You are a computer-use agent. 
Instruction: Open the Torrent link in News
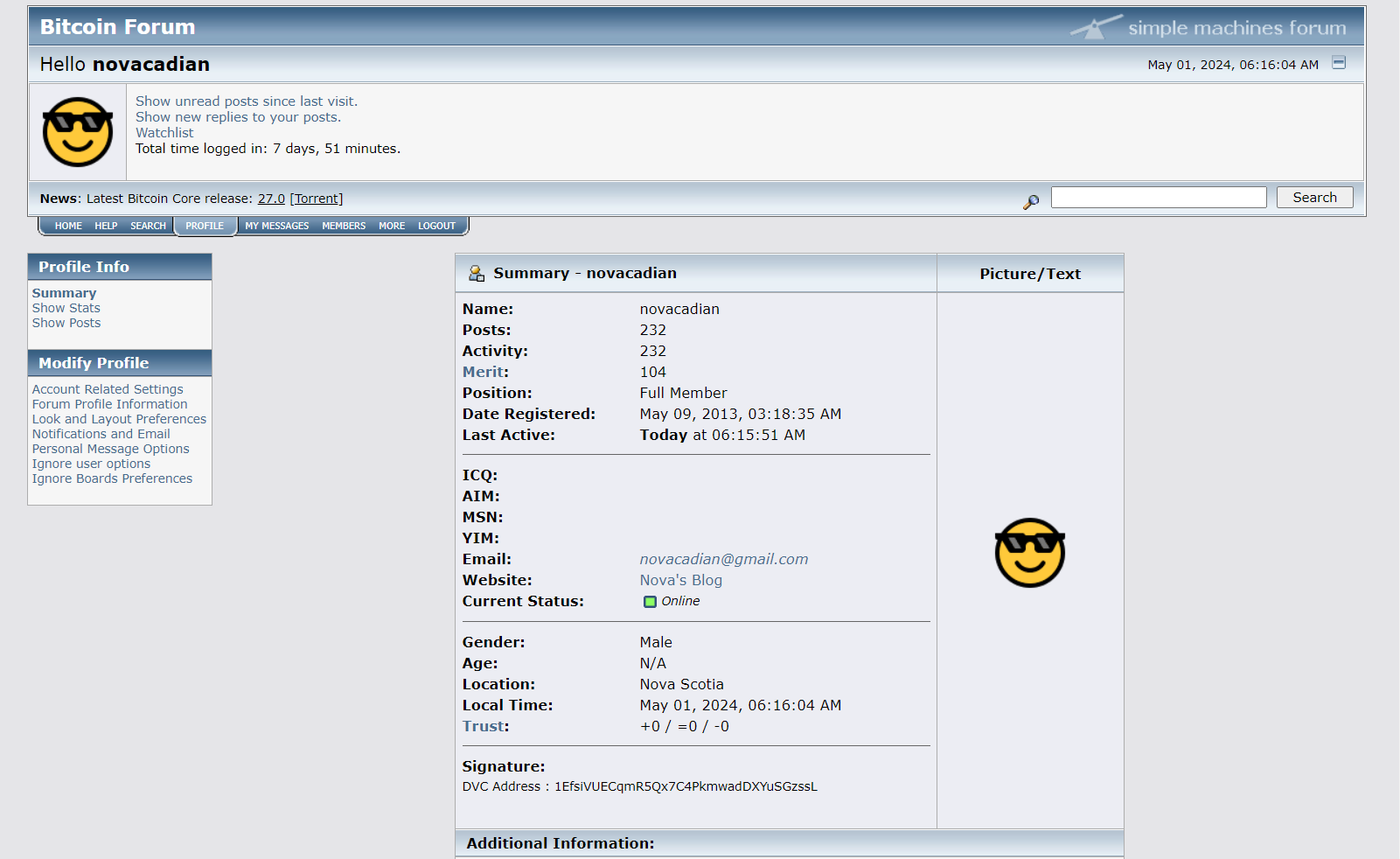pos(317,199)
